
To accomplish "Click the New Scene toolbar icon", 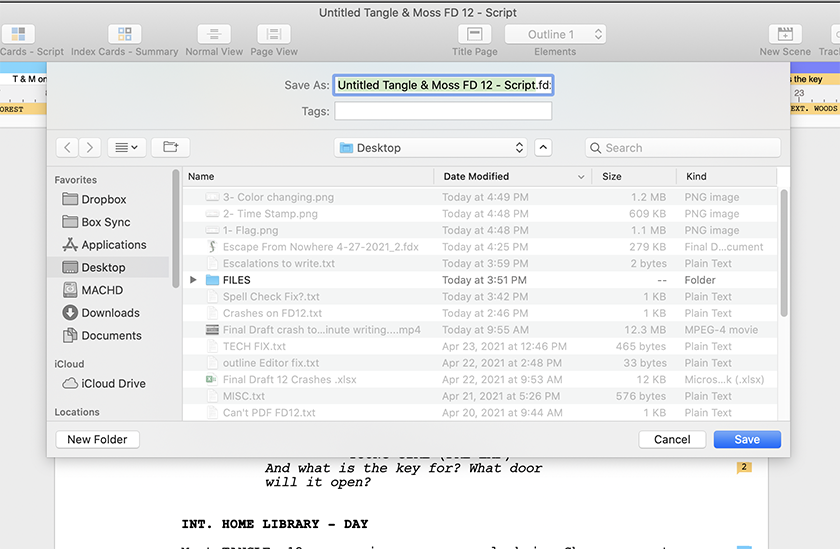I will coord(785,35).
